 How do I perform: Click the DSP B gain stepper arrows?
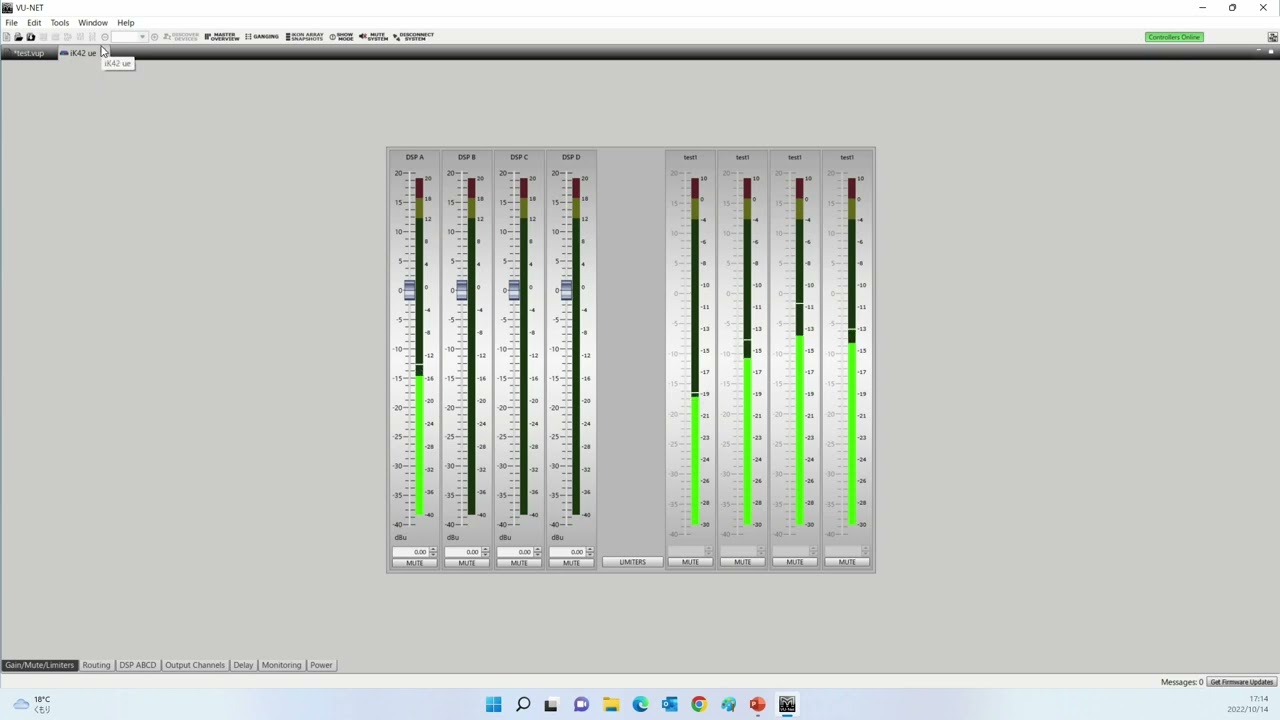tap(485, 552)
